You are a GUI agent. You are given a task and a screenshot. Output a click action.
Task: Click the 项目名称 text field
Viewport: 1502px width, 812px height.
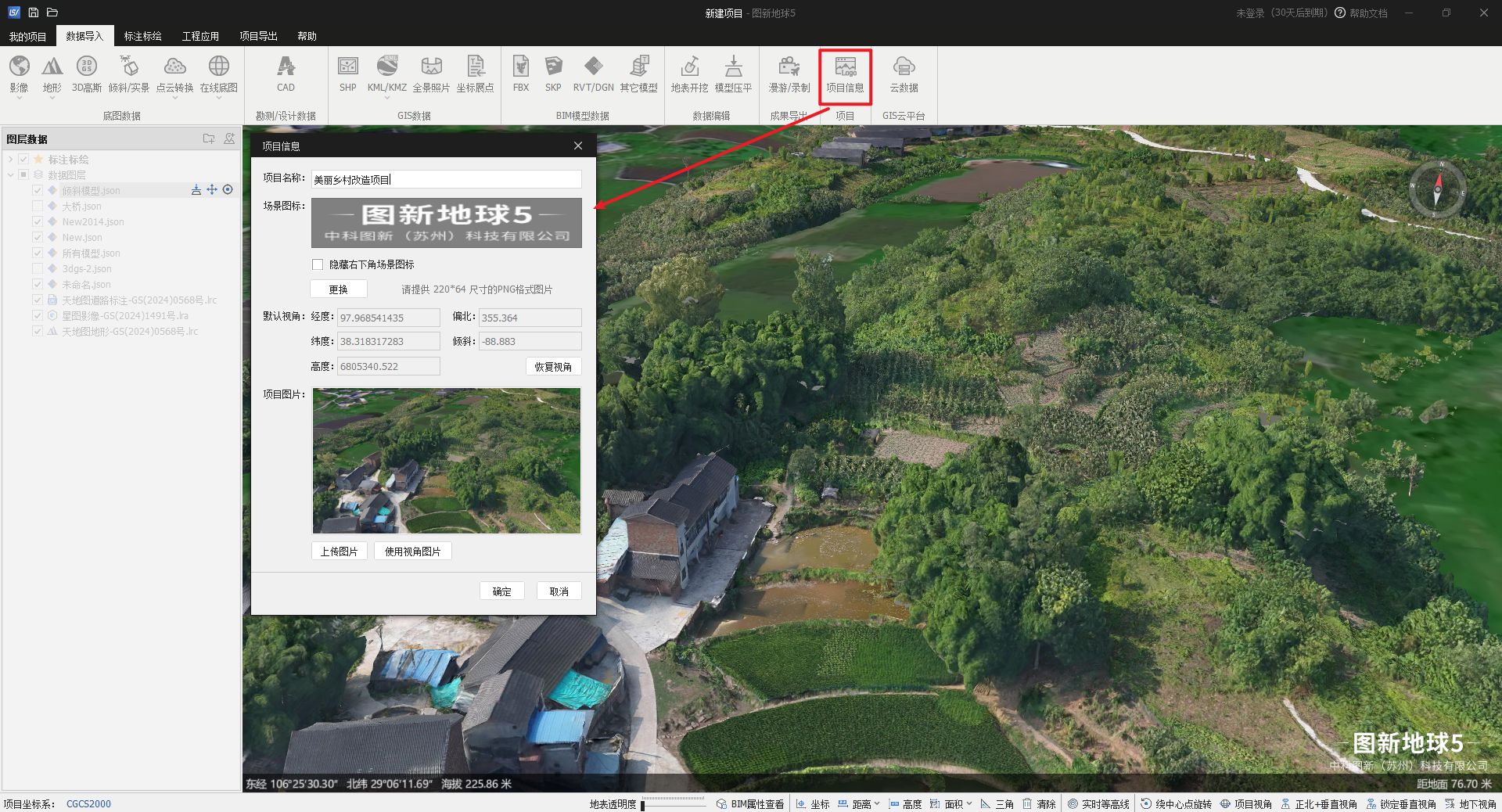[x=446, y=179]
